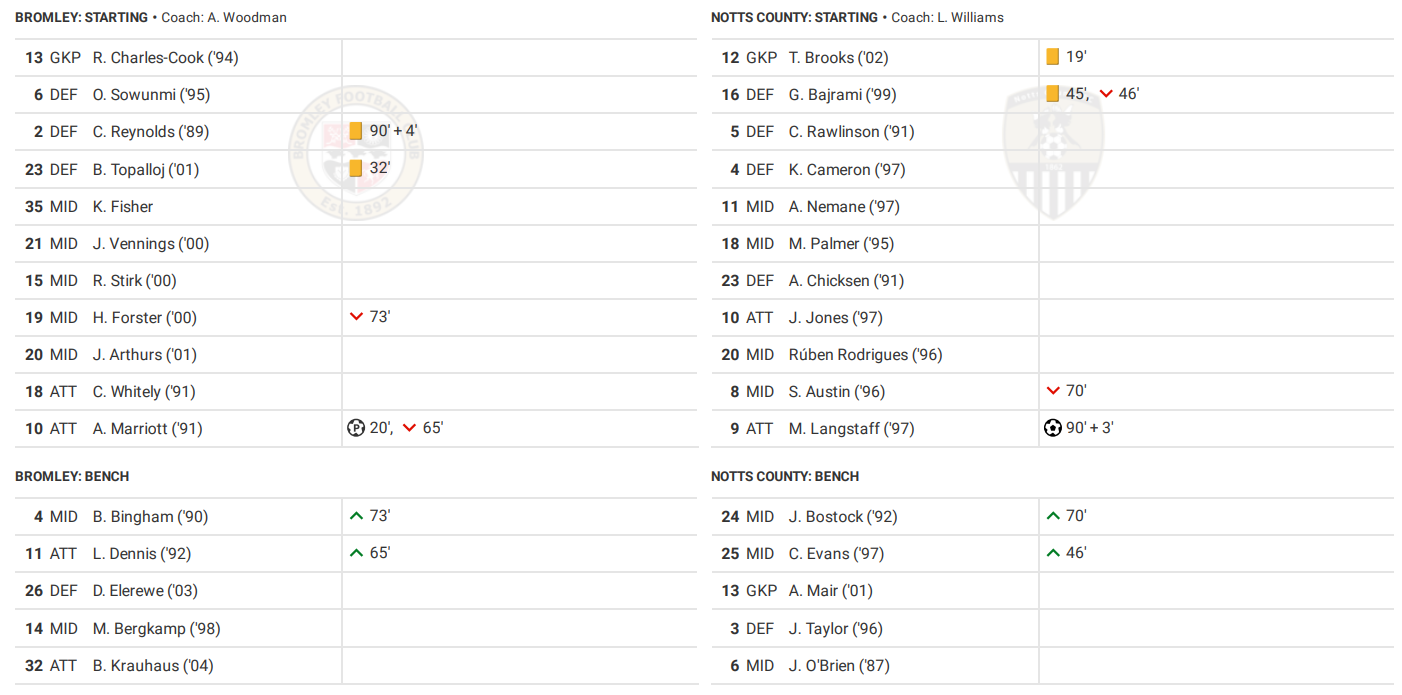
Task: Click red sub-off arrow for G. Bajrami
Action: tap(1106, 94)
